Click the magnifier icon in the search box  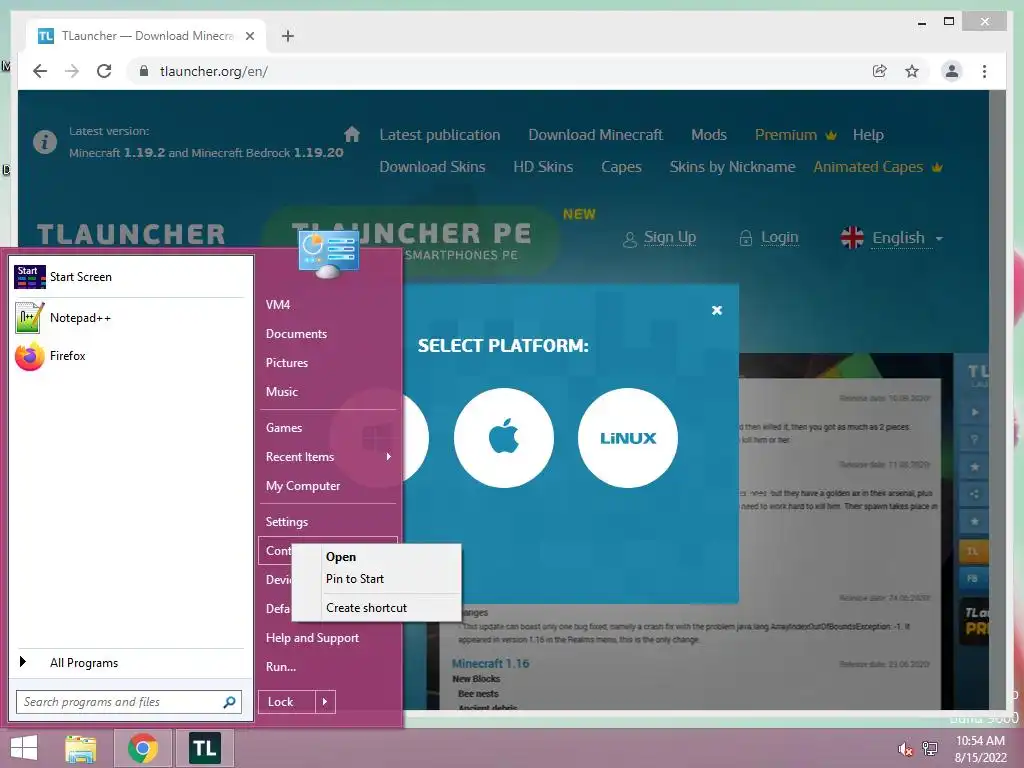tap(229, 702)
